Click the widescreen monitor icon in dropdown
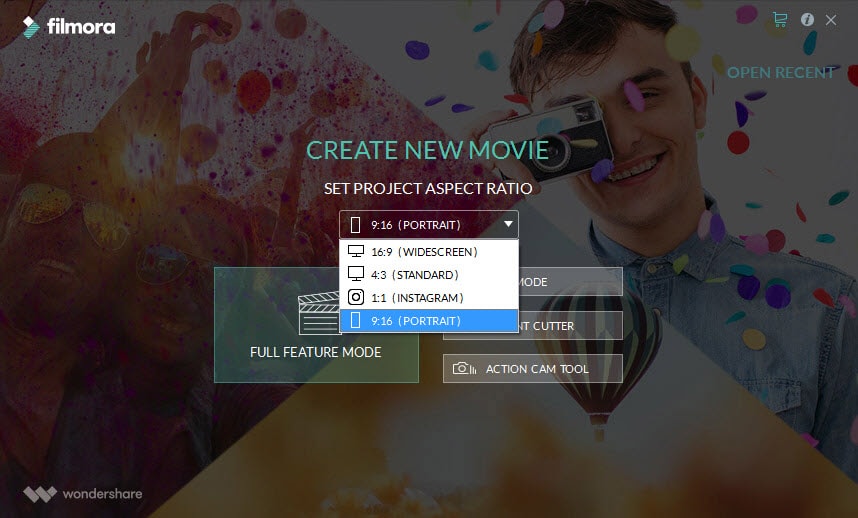This screenshot has width=858, height=518. point(356,251)
